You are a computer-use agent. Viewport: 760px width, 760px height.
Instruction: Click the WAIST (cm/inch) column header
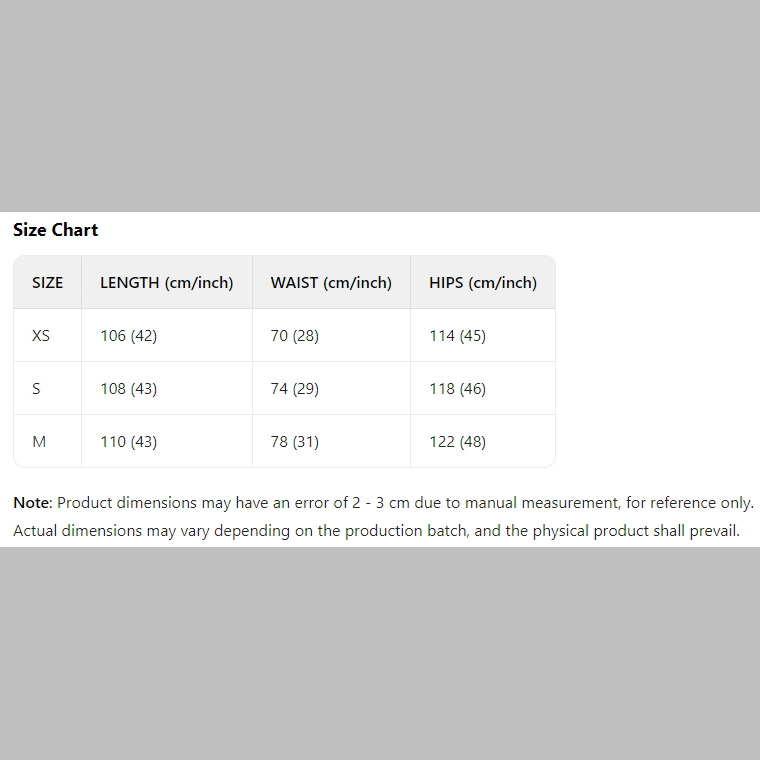(x=331, y=282)
